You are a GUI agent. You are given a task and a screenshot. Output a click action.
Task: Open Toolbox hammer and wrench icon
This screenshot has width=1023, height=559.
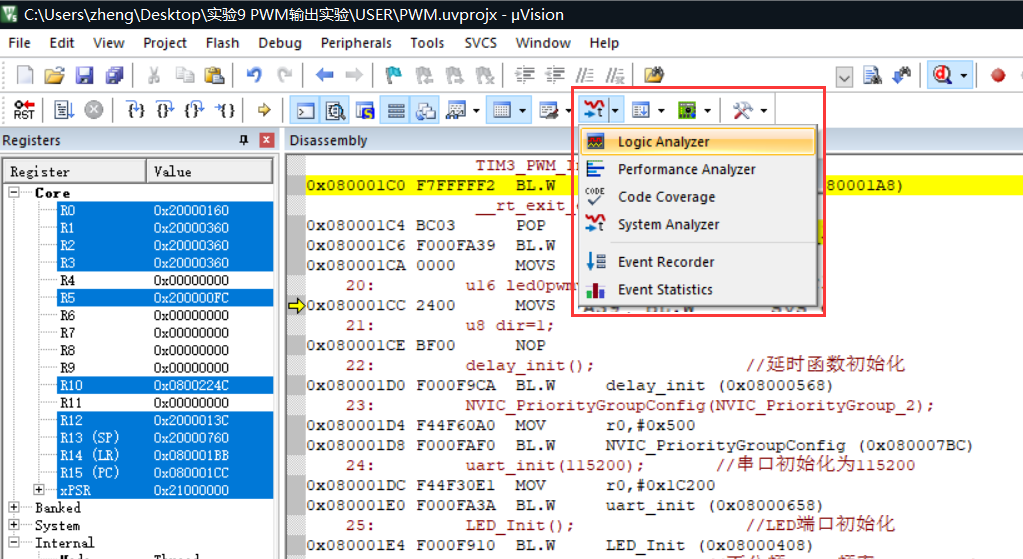coord(742,110)
